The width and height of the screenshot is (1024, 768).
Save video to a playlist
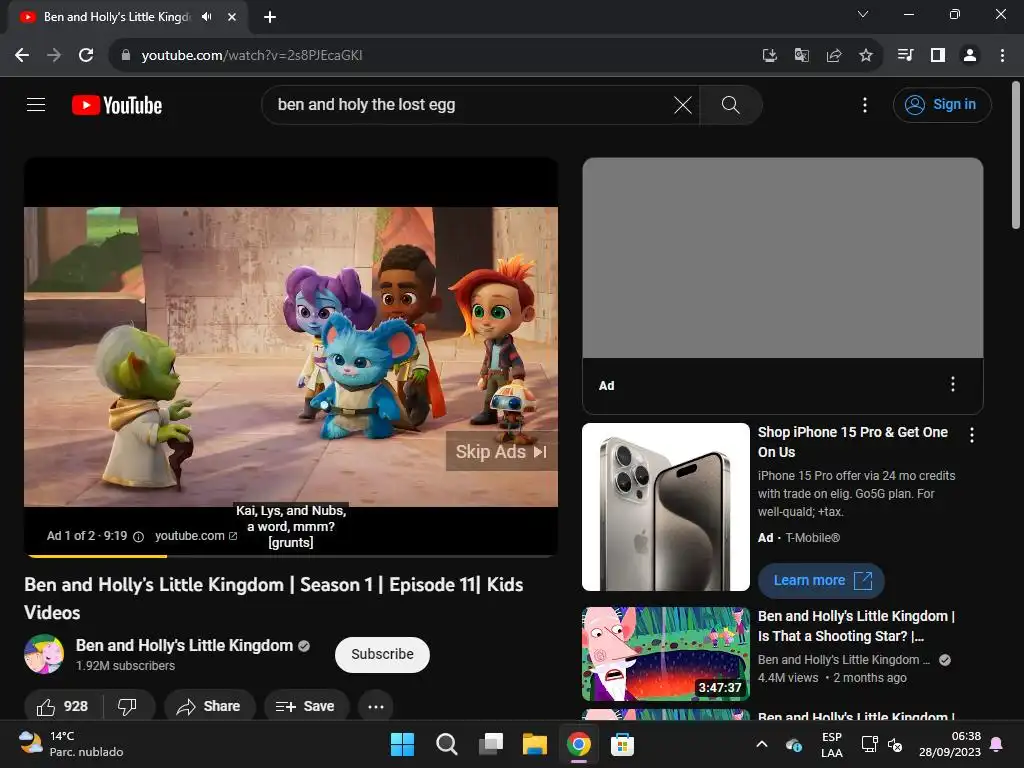(306, 706)
